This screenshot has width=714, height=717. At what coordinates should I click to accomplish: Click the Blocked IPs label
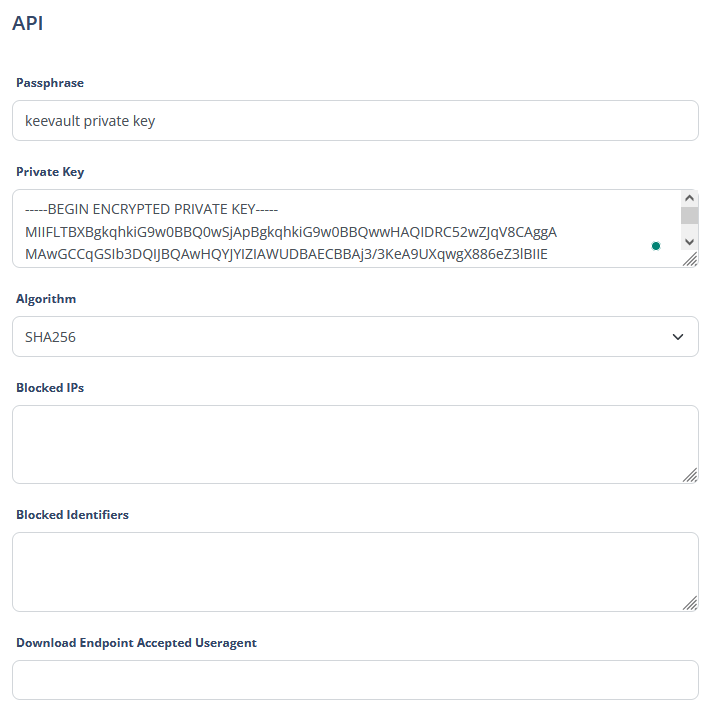(50, 388)
